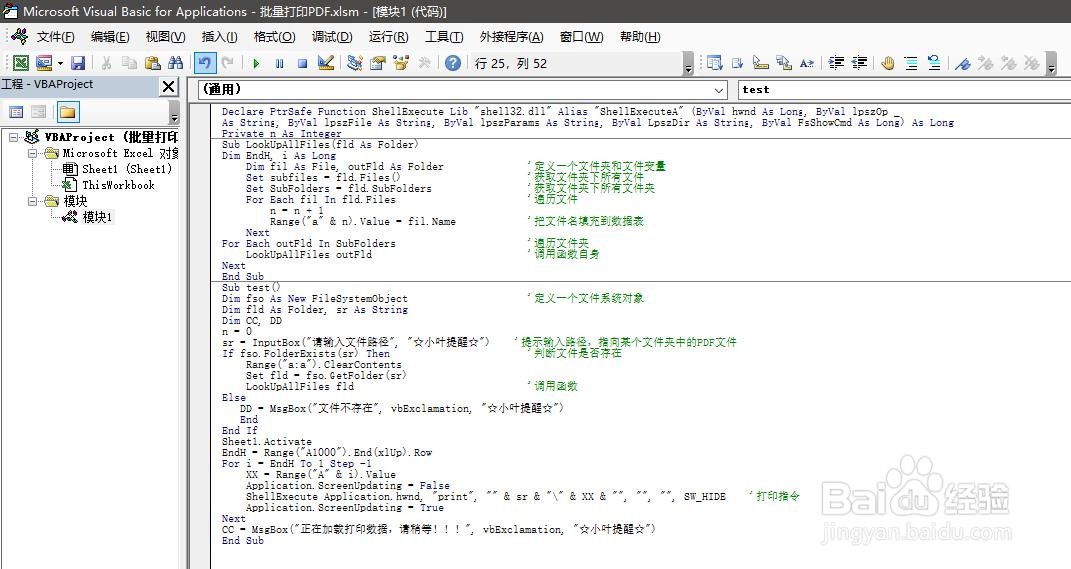This screenshot has width=1071, height=569.
Task: Click the Reset stop icon
Action: [303, 63]
